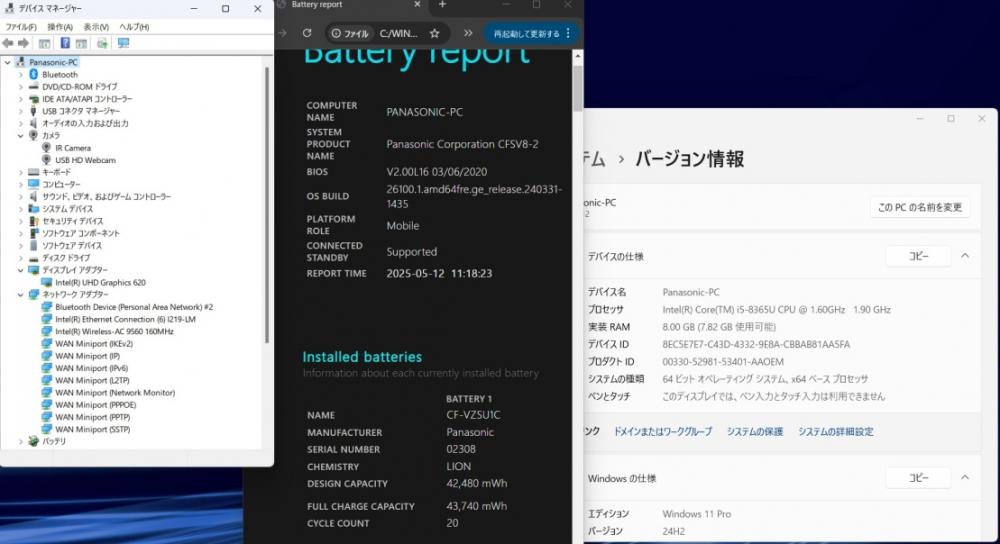The height and width of the screenshot is (544, 1000).
Task: Click このPCの名前を変更 button in Settings
Action: click(x=920, y=207)
